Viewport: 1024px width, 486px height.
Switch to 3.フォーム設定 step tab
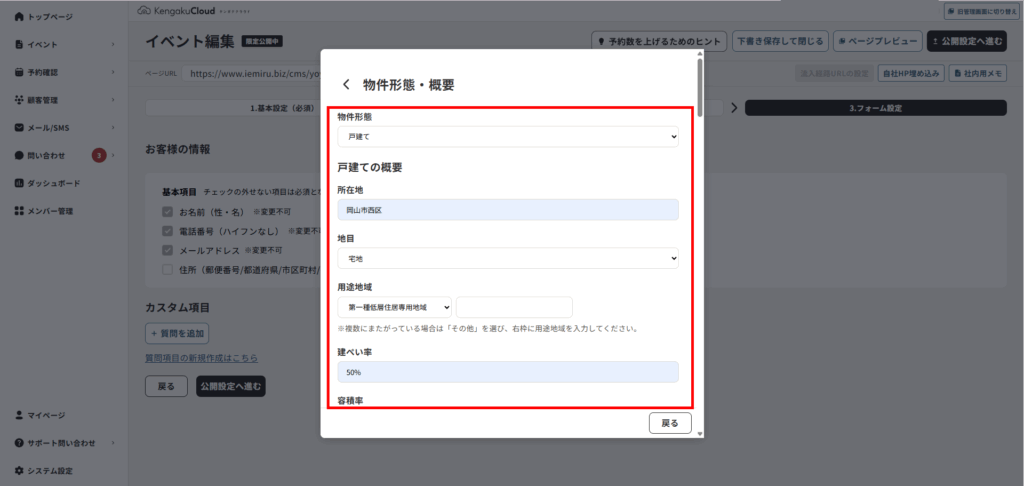(876, 108)
